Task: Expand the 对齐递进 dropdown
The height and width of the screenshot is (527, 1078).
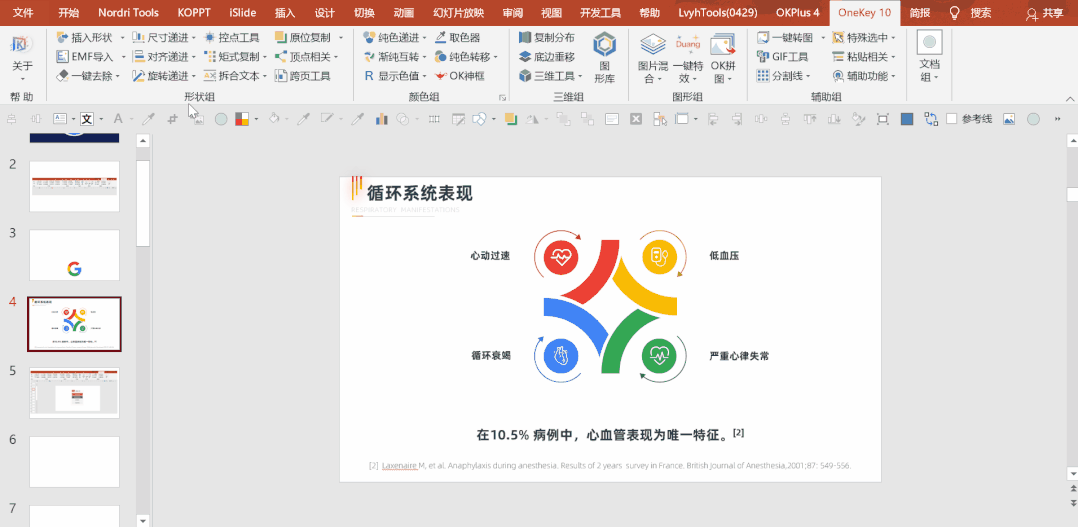Action: [194, 57]
